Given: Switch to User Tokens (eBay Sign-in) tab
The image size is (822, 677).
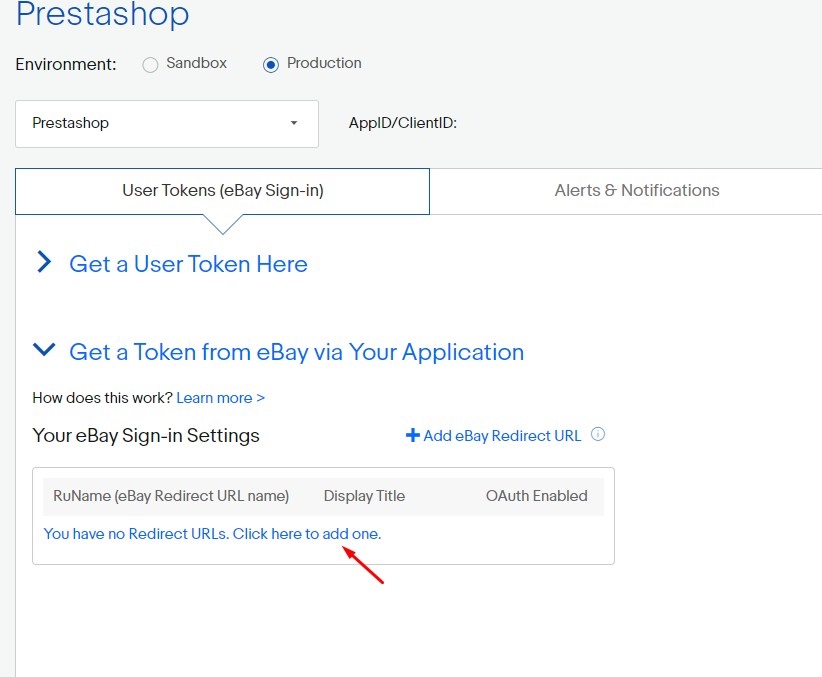Looking at the screenshot, I should click(x=222, y=190).
